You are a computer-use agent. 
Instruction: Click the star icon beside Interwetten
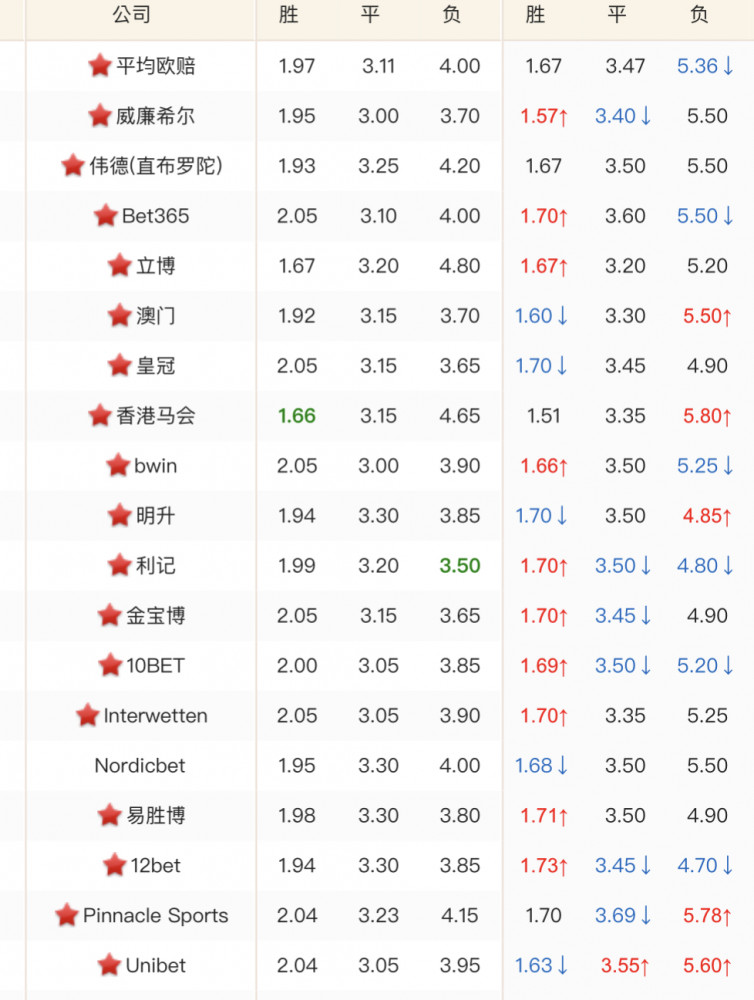pyautogui.click(x=87, y=715)
